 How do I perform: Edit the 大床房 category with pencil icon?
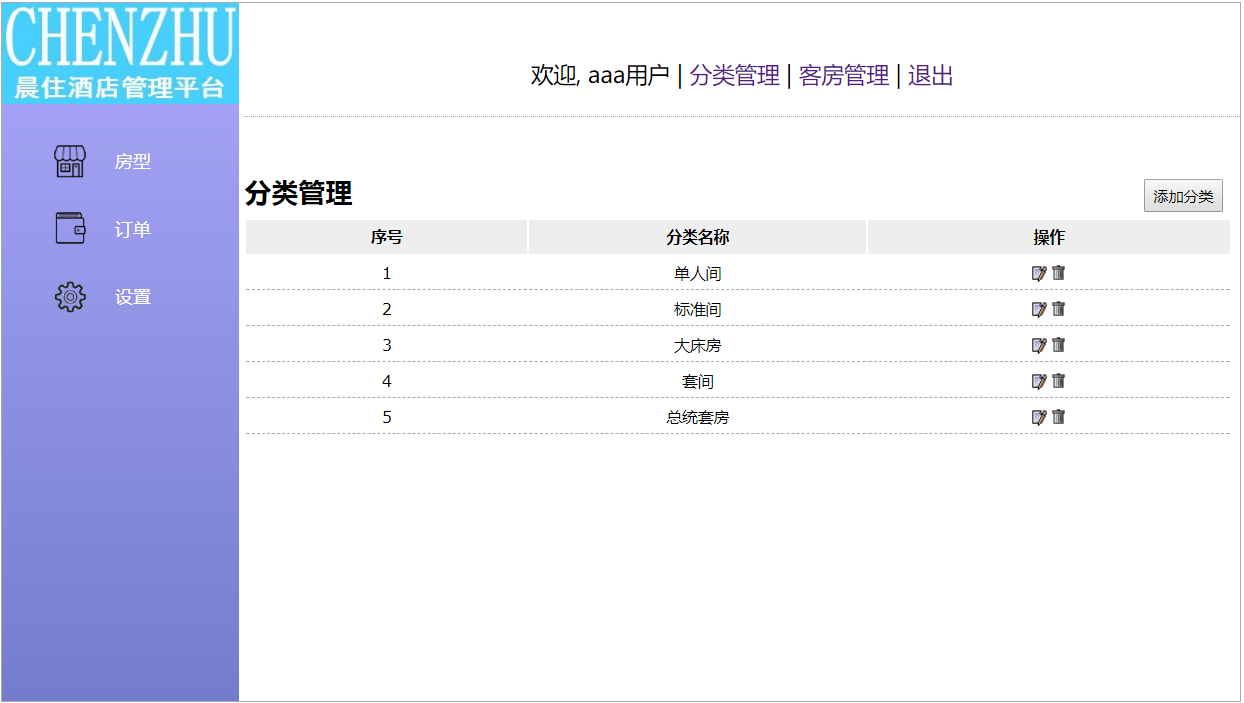[1039, 345]
